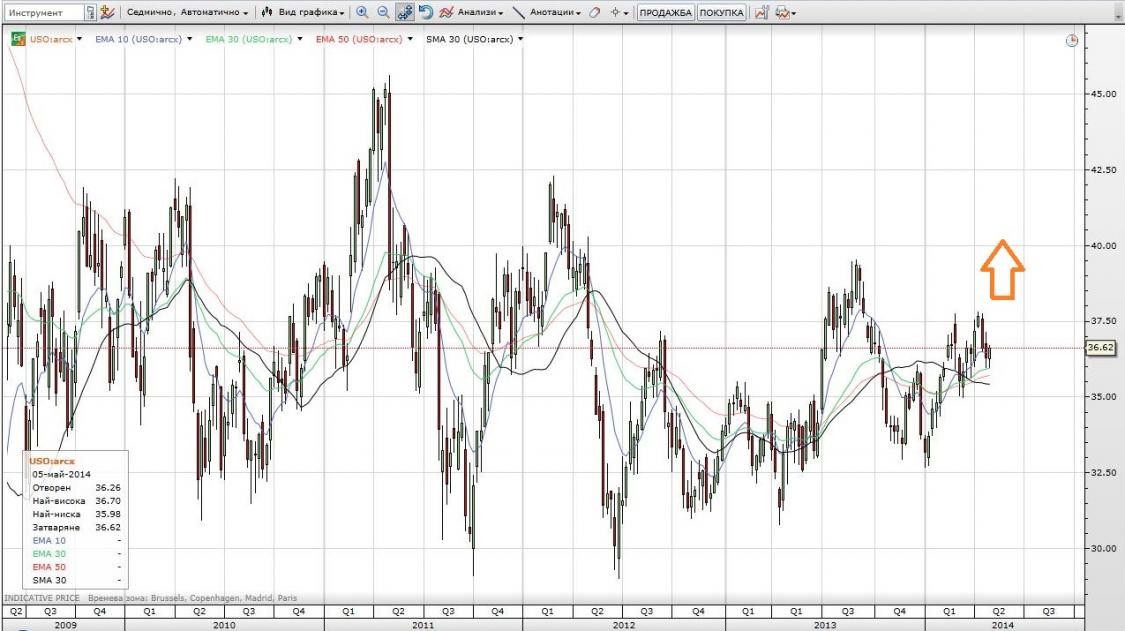The image size is (1125, 631).
Task: Click the 40.00 price axis label
Action: tap(1103, 246)
